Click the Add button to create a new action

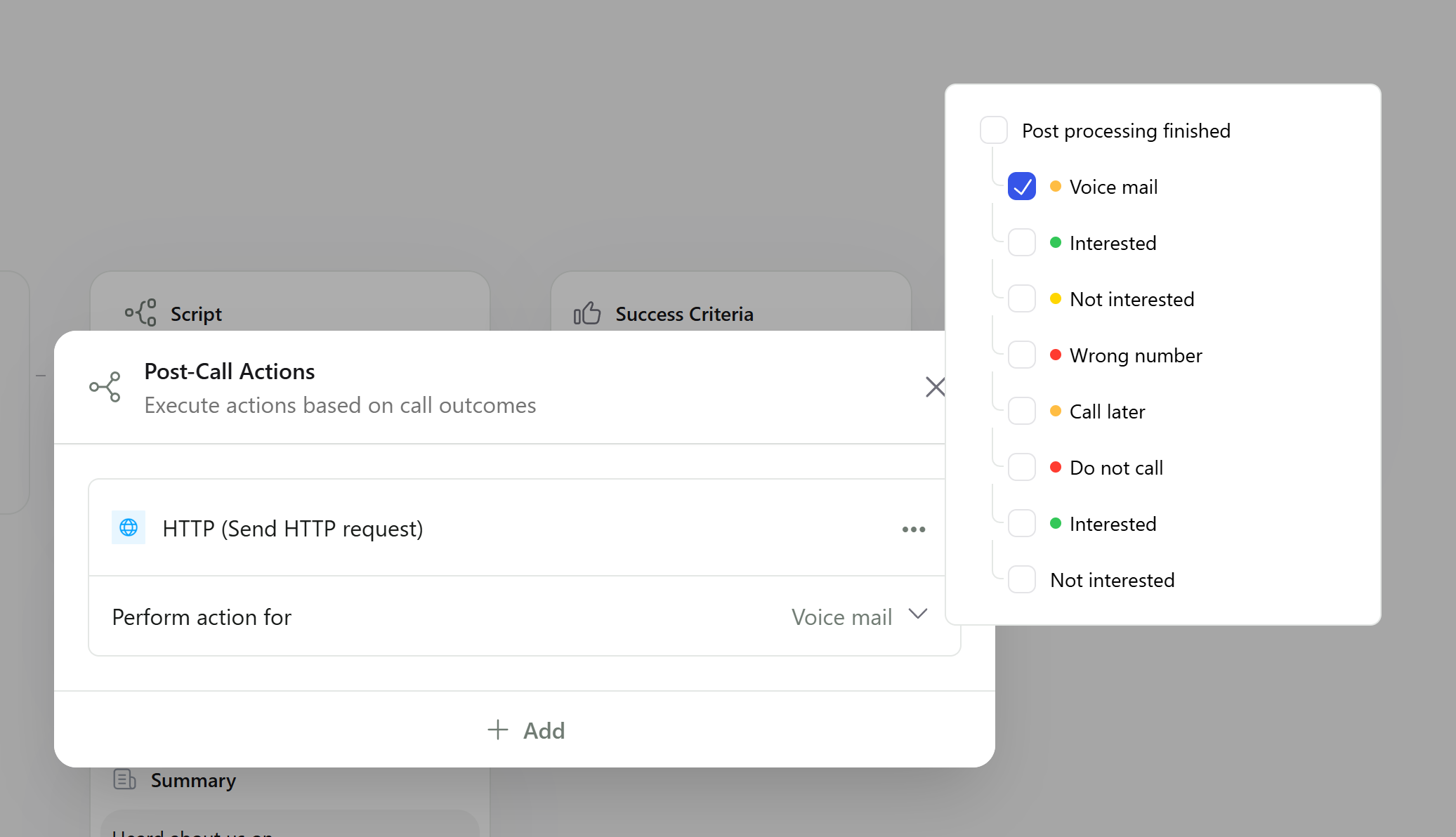526,730
